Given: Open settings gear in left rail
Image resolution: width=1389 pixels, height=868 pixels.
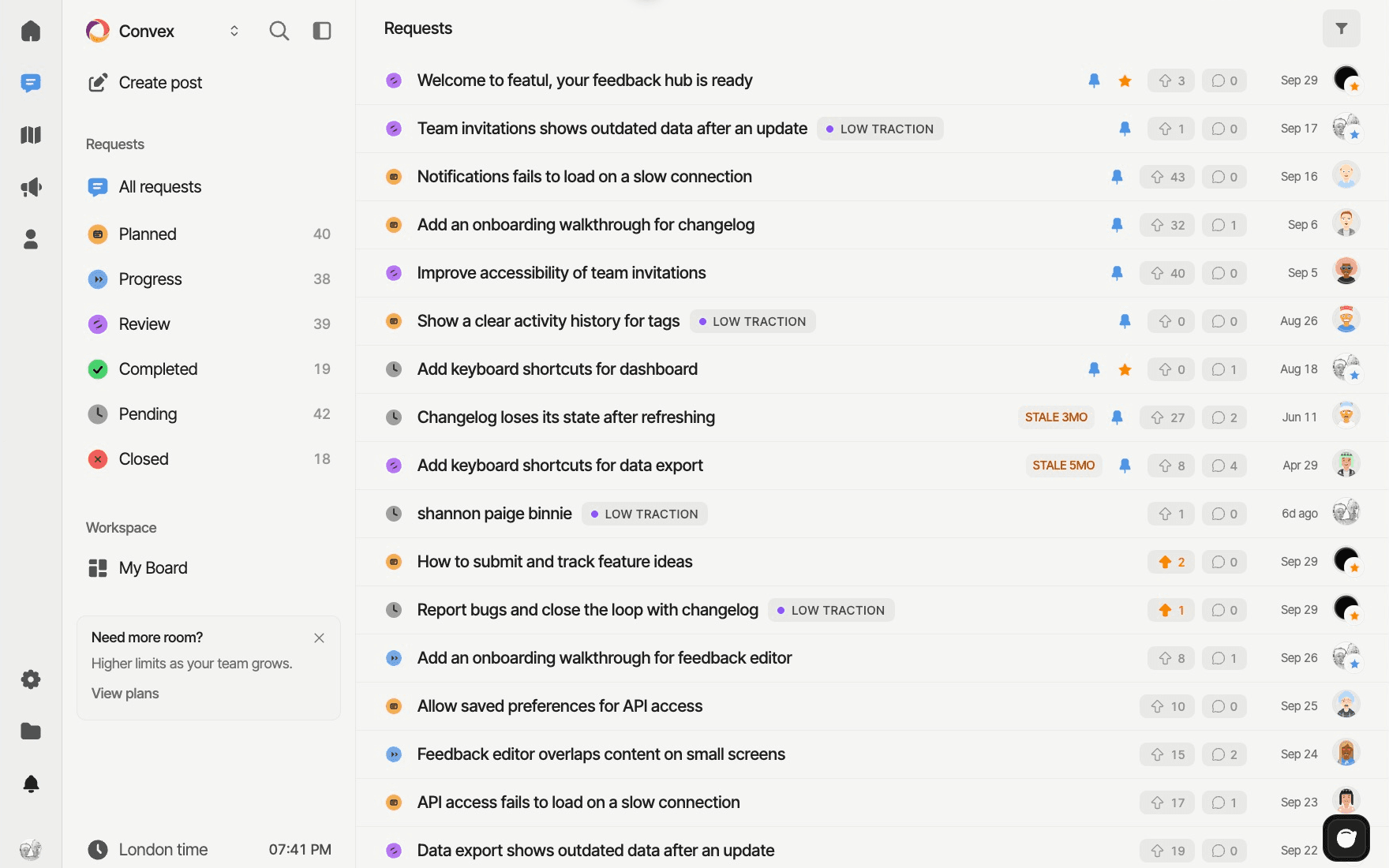Looking at the screenshot, I should click(31, 679).
